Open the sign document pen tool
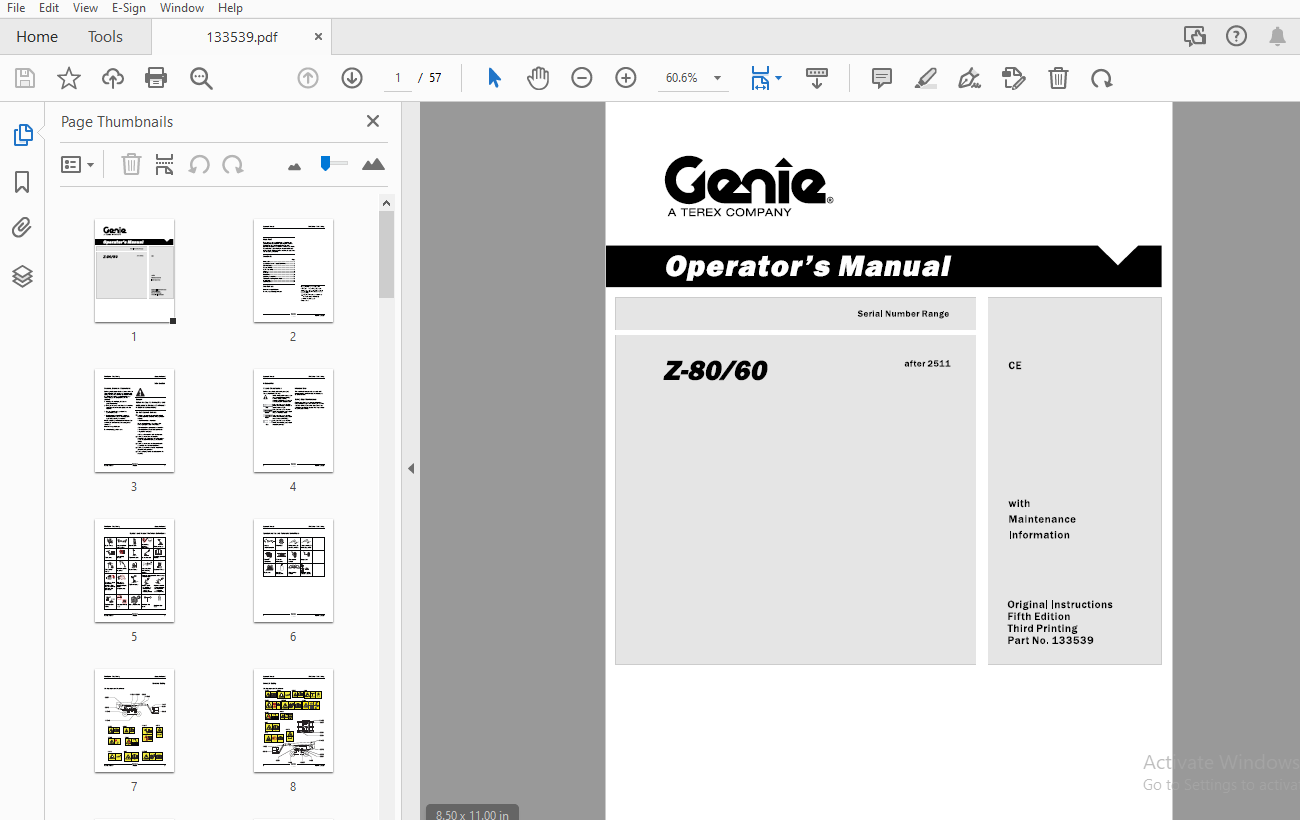The height and width of the screenshot is (820, 1300). tap(969, 78)
